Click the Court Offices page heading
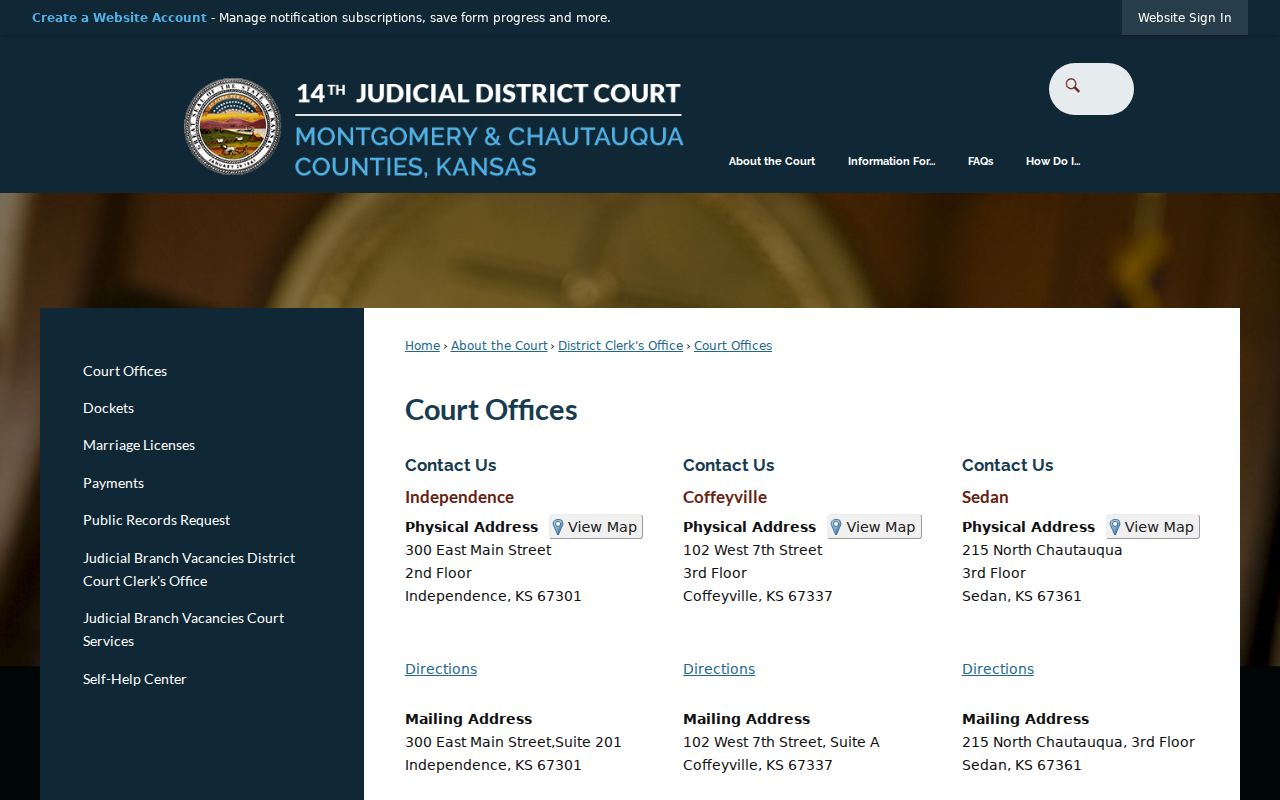This screenshot has width=1280, height=800. (491, 410)
